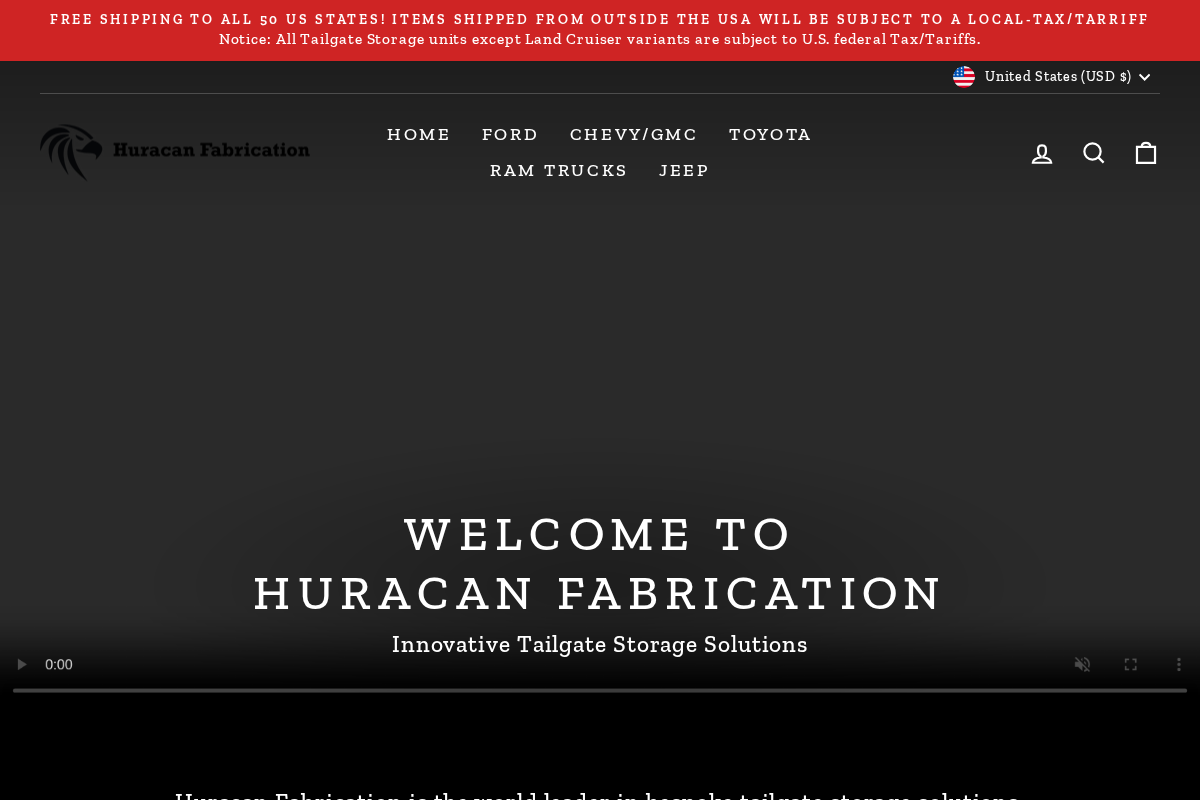Click the US flag icon in the header
The image size is (1200, 800).
[x=964, y=76]
